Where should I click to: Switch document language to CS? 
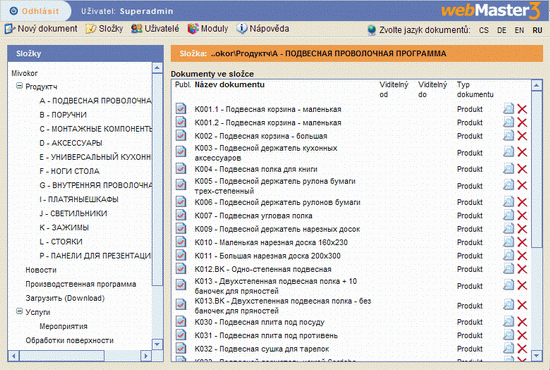click(x=484, y=30)
